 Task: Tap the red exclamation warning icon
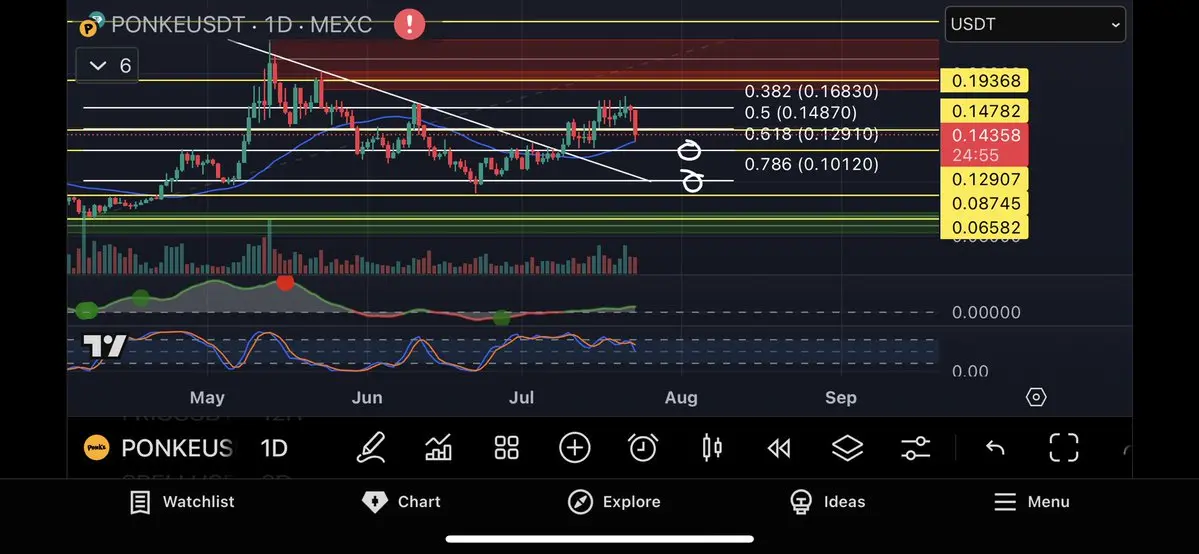(x=409, y=24)
